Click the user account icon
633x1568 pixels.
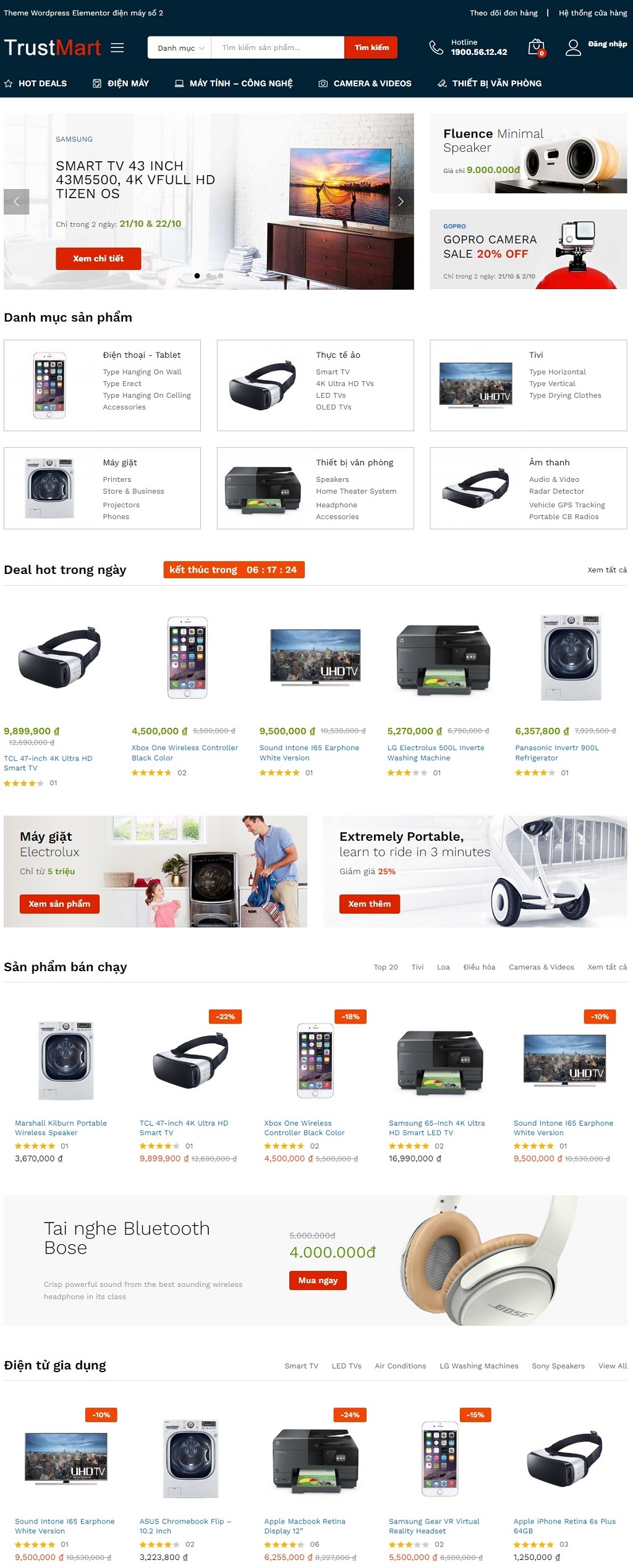click(574, 48)
